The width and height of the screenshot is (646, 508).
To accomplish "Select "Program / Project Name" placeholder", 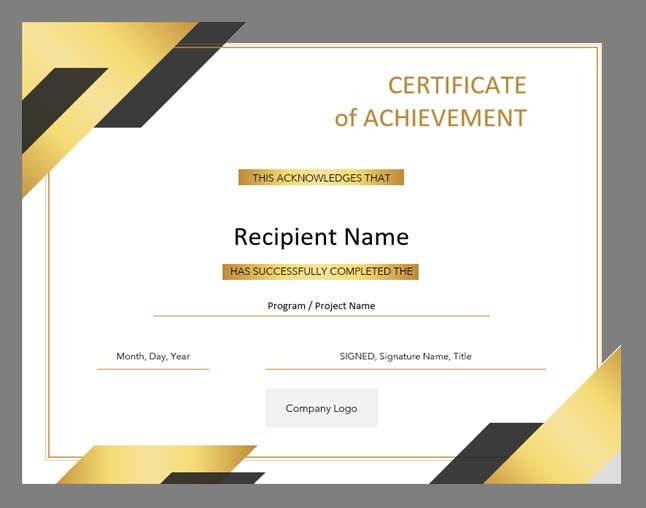I will coord(321,306).
